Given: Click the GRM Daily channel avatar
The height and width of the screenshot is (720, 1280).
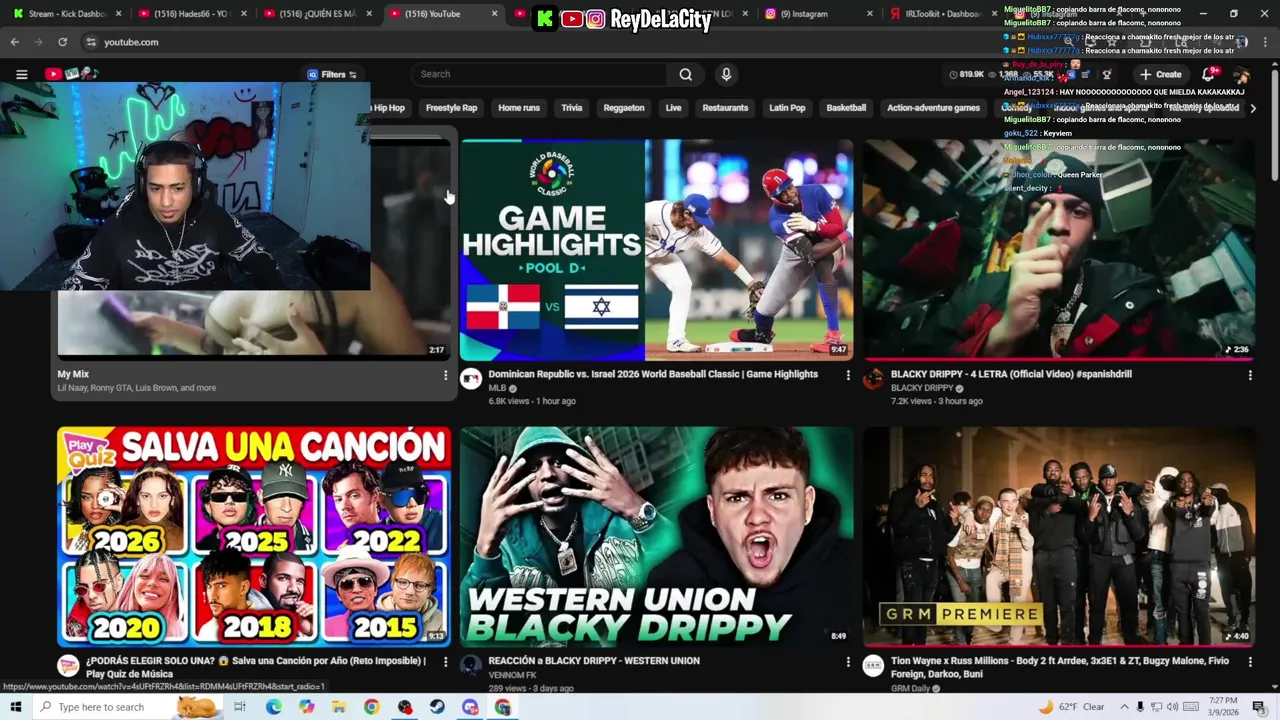Looking at the screenshot, I should click(x=873, y=666).
